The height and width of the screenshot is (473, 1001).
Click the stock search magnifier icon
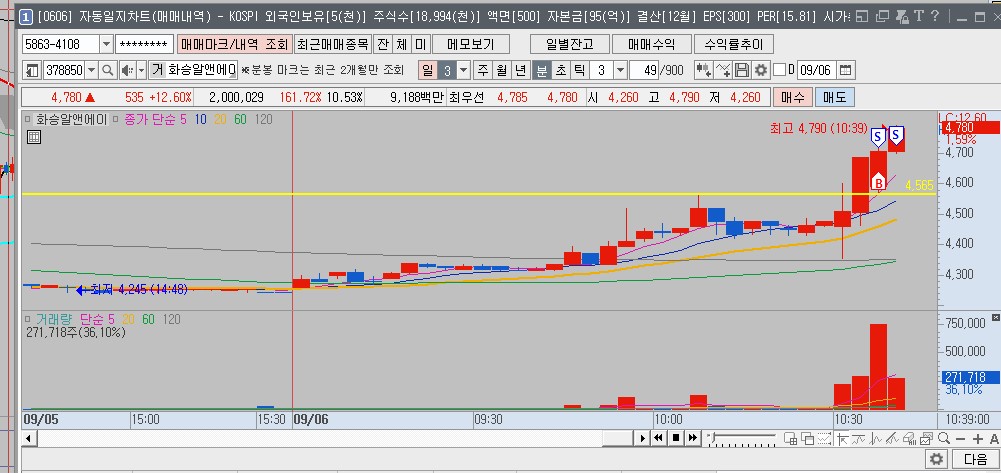[x=109, y=70]
